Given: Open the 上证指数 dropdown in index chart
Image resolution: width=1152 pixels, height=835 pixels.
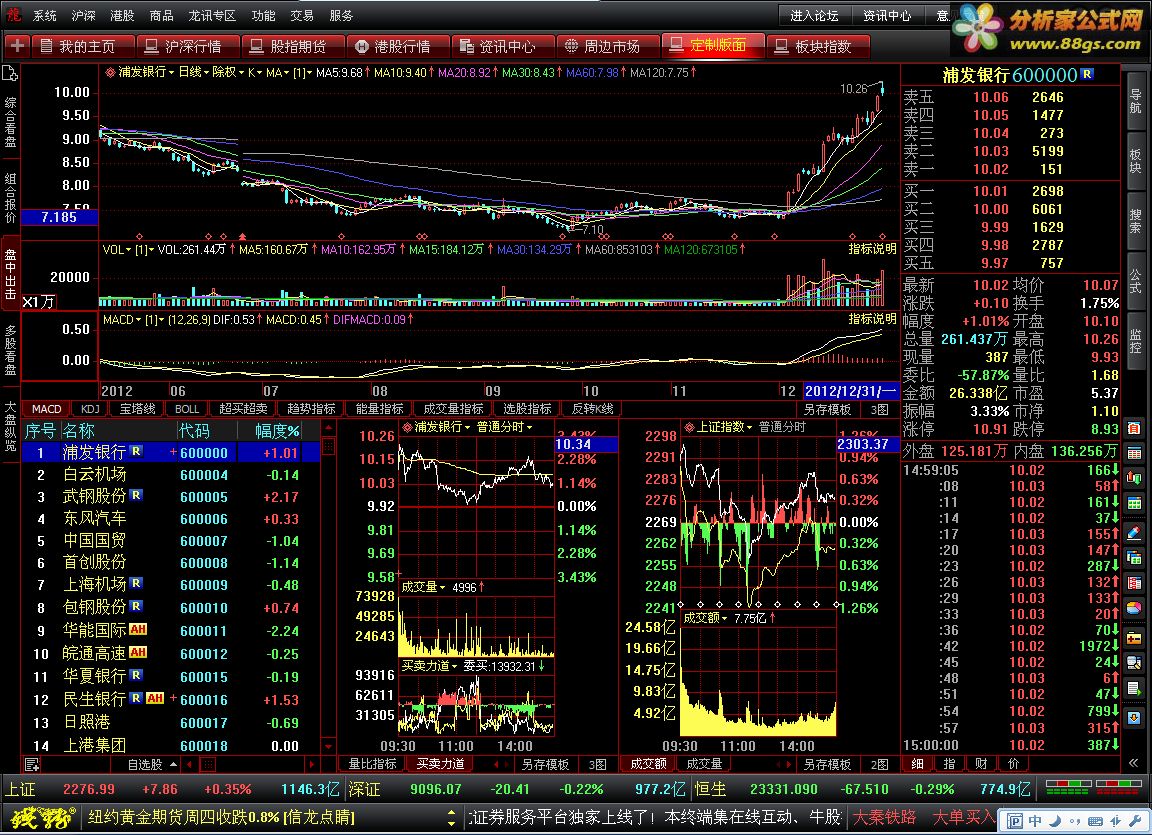Looking at the screenshot, I should pos(723,427).
